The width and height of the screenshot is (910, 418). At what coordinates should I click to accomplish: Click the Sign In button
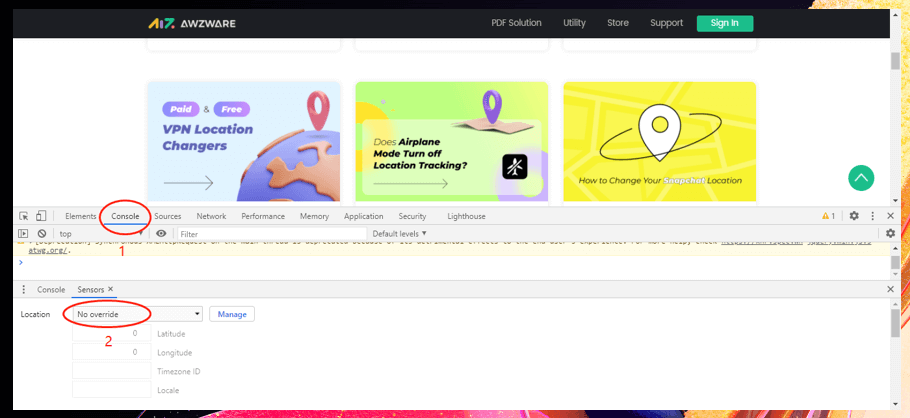(x=725, y=23)
